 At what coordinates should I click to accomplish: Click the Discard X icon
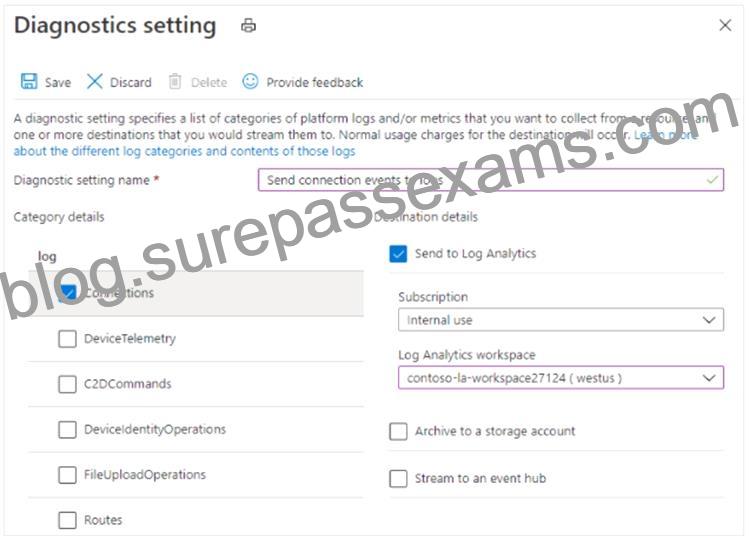pos(95,81)
